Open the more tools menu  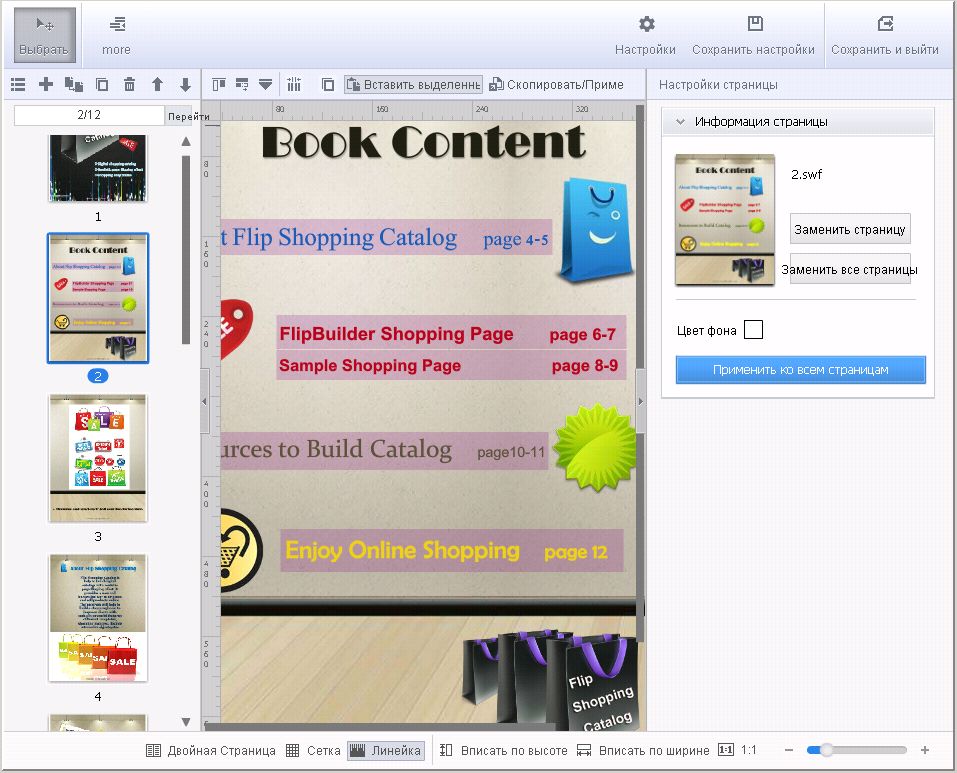(x=116, y=35)
